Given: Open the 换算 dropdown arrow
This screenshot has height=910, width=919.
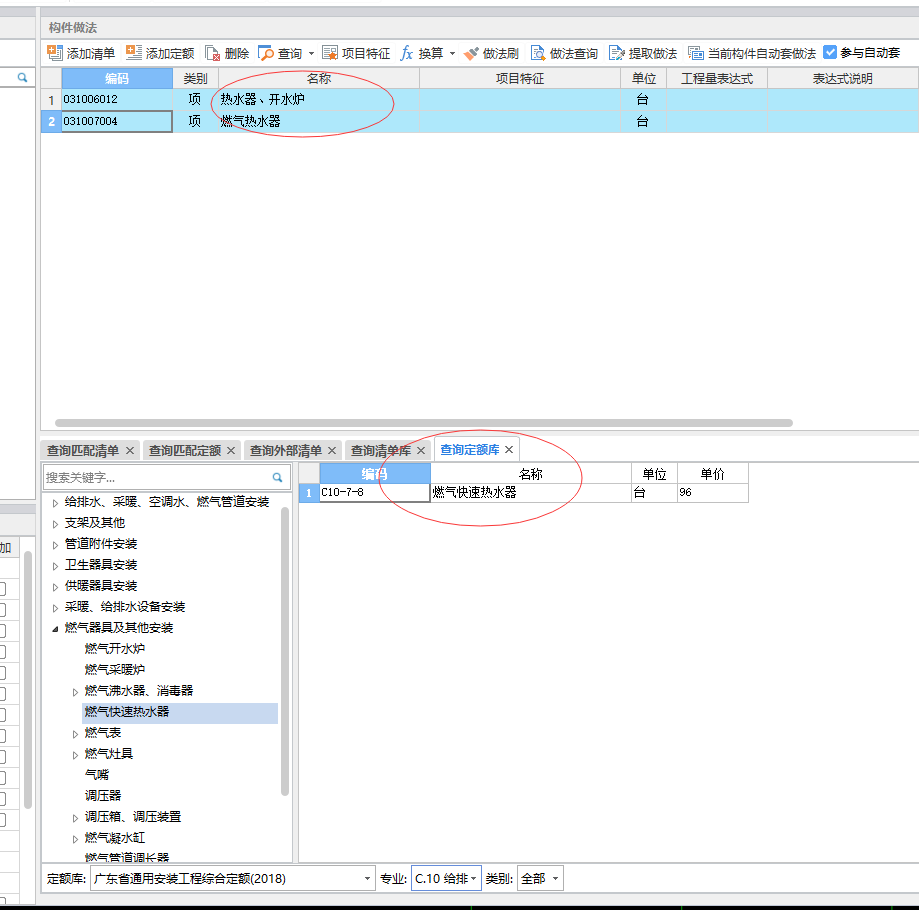Looking at the screenshot, I should point(452,54).
